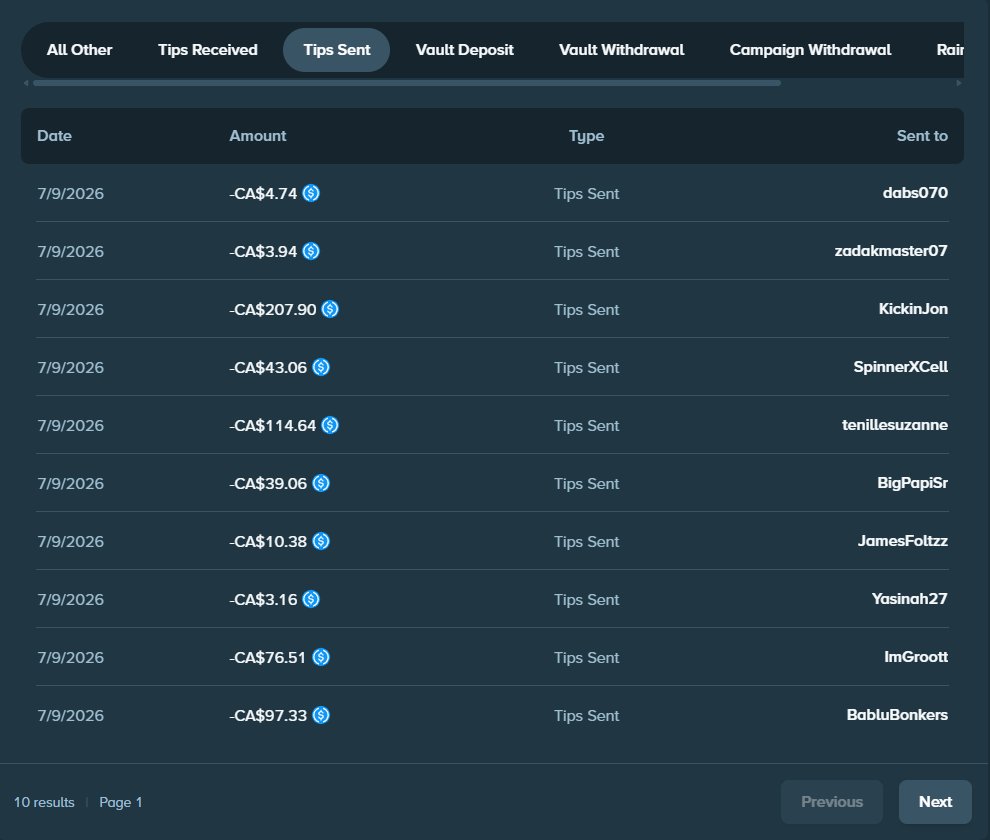
Task: Open user KickinJon profile
Action: click(x=913, y=309)
